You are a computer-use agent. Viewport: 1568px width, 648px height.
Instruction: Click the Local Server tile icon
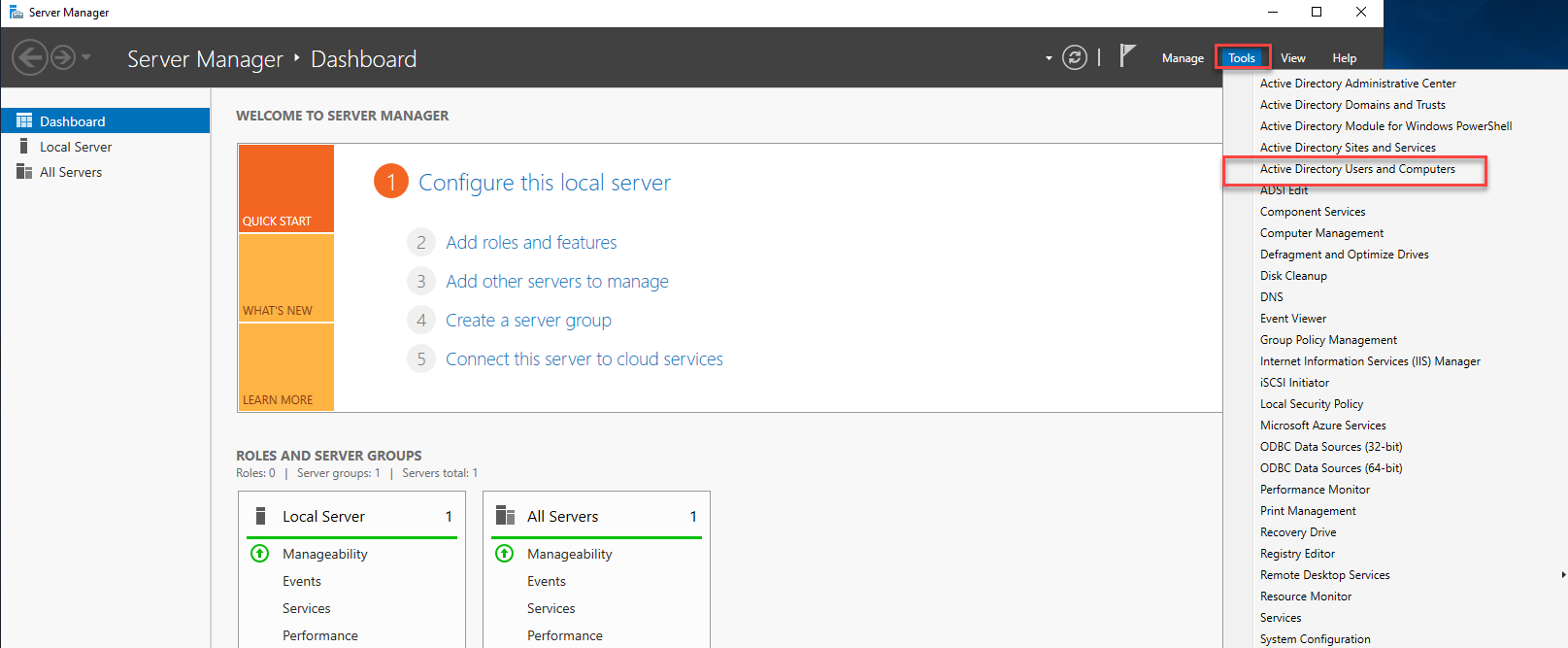260,515
